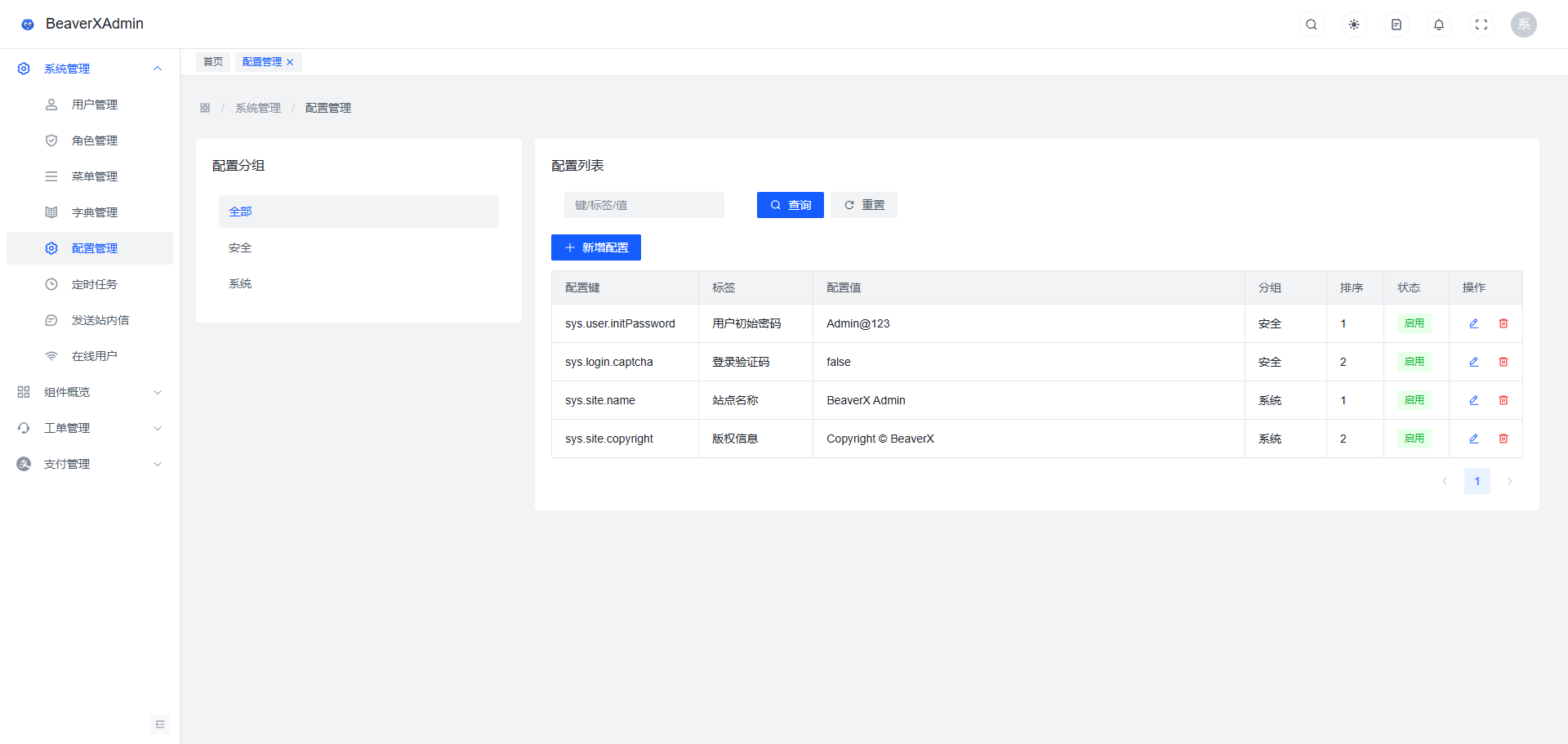Click the sys.login.captcha key cell
The image size is (1568, 744).
click(x=625, y=362)
